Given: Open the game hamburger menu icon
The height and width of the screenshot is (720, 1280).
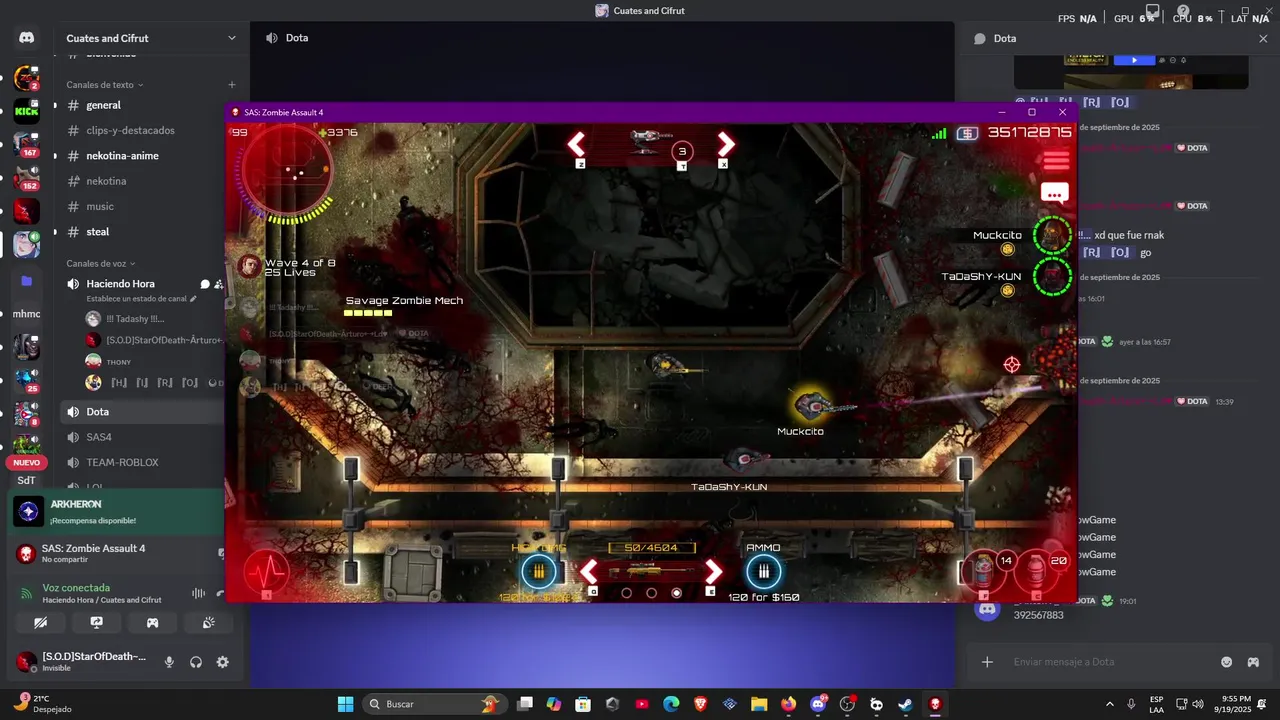Looking at the screenshot, I should [1056, 160].
